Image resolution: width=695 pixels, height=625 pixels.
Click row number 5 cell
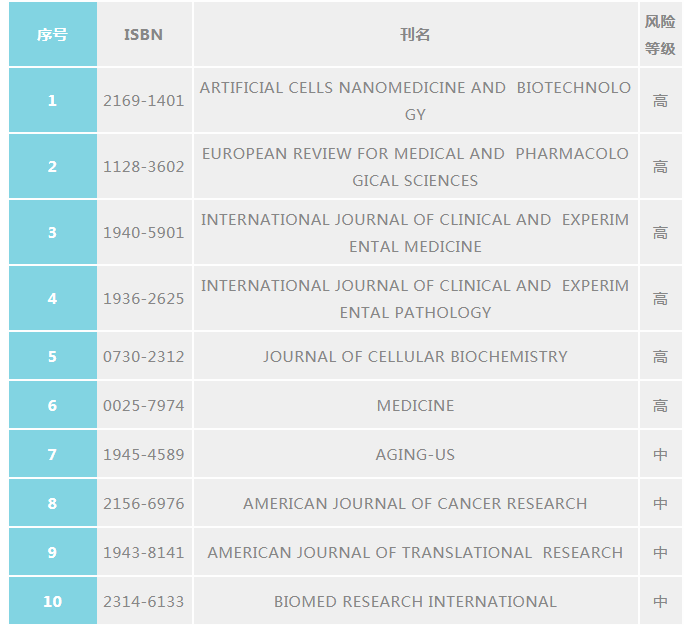pos(53,356)
